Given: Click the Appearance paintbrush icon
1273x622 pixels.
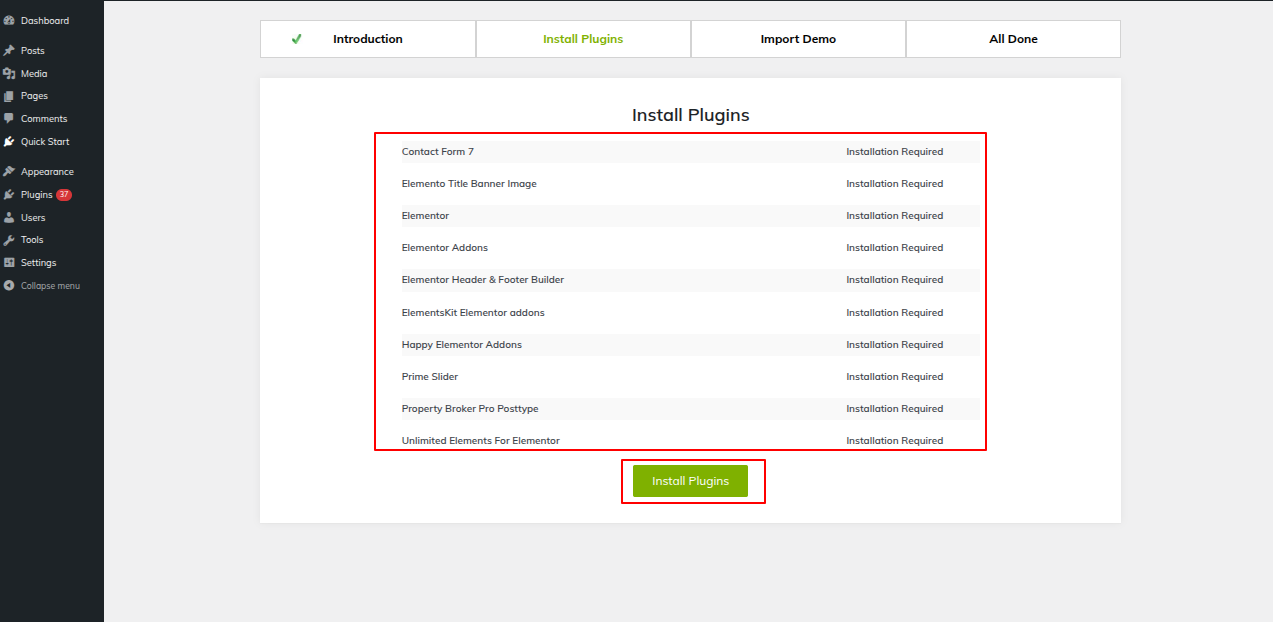Looking at the screenshot, I should (9, 172).
